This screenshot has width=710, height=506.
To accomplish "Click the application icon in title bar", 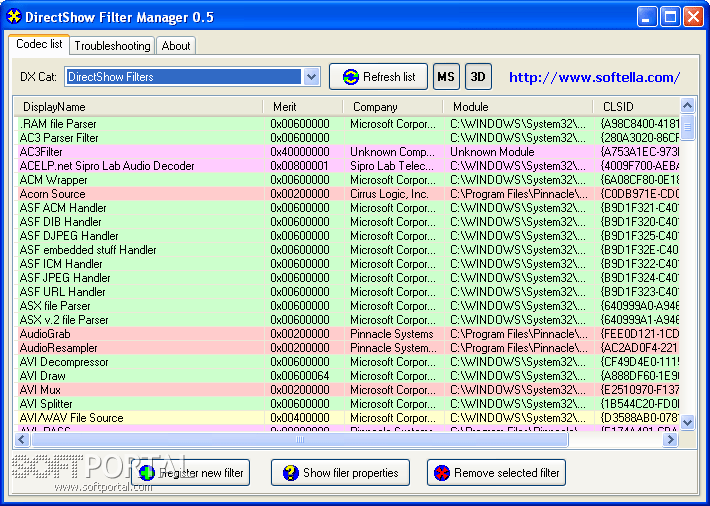I will pyautogui.click(x=14, y=17).
